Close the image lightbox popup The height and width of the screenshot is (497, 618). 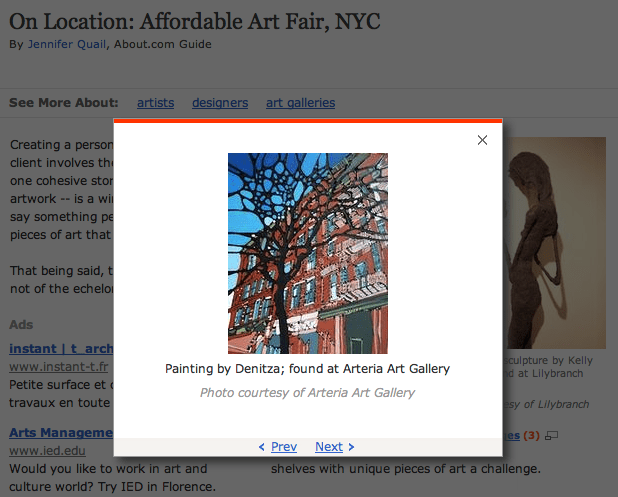pyautogui.click(x=482, y=140)
